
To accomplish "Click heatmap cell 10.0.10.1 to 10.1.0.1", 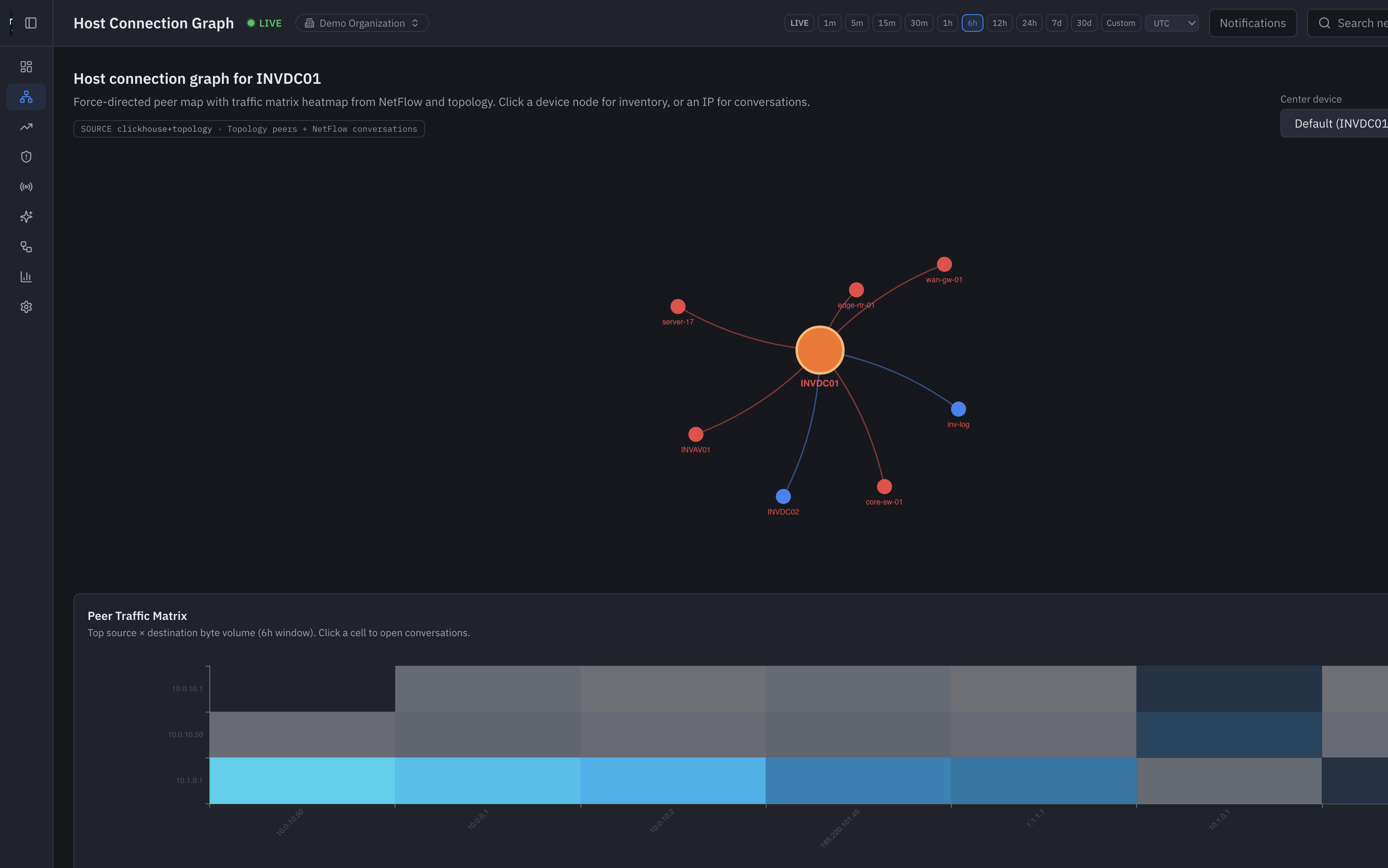I will click(1229, 689).
